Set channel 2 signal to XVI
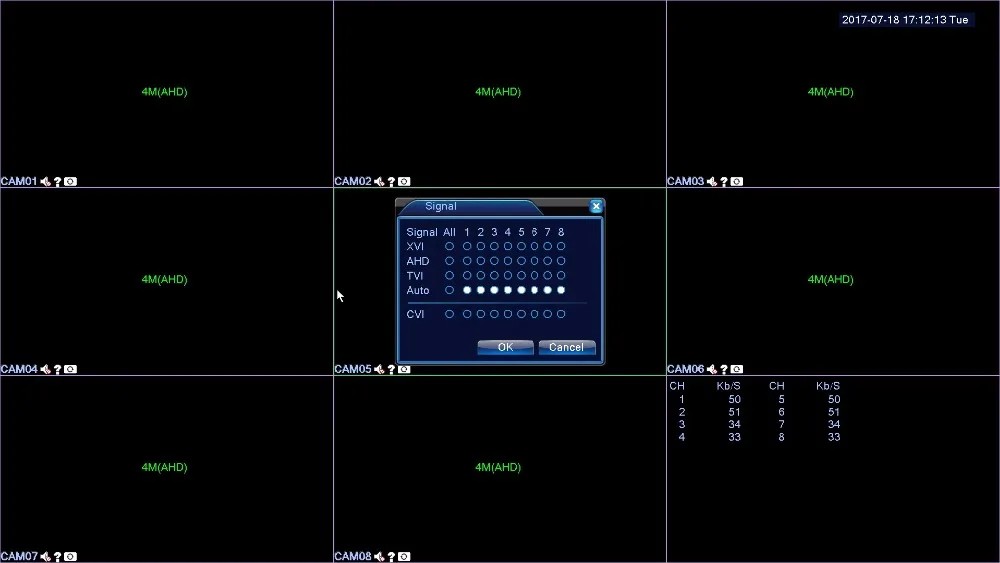 pos(481,246)
